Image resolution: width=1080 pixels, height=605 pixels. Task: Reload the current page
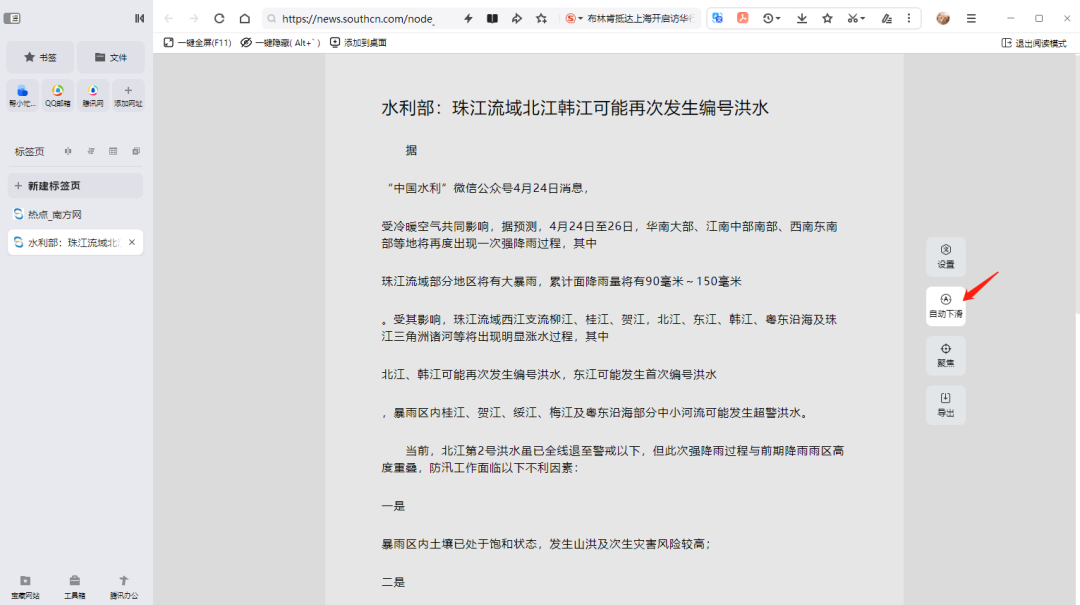(x=219, y=19)
